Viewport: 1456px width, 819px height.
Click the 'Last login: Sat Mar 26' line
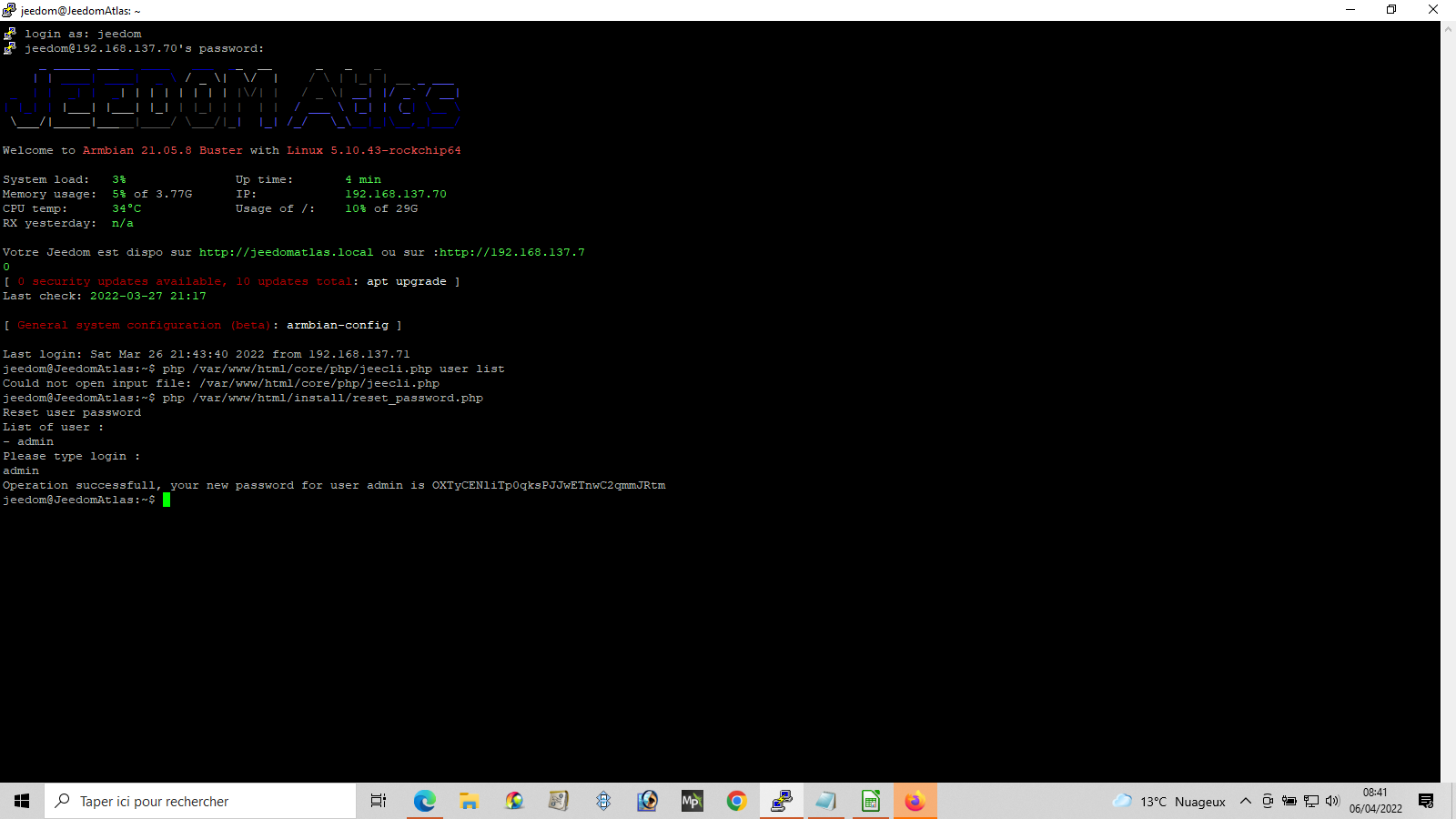pos(207,354)
